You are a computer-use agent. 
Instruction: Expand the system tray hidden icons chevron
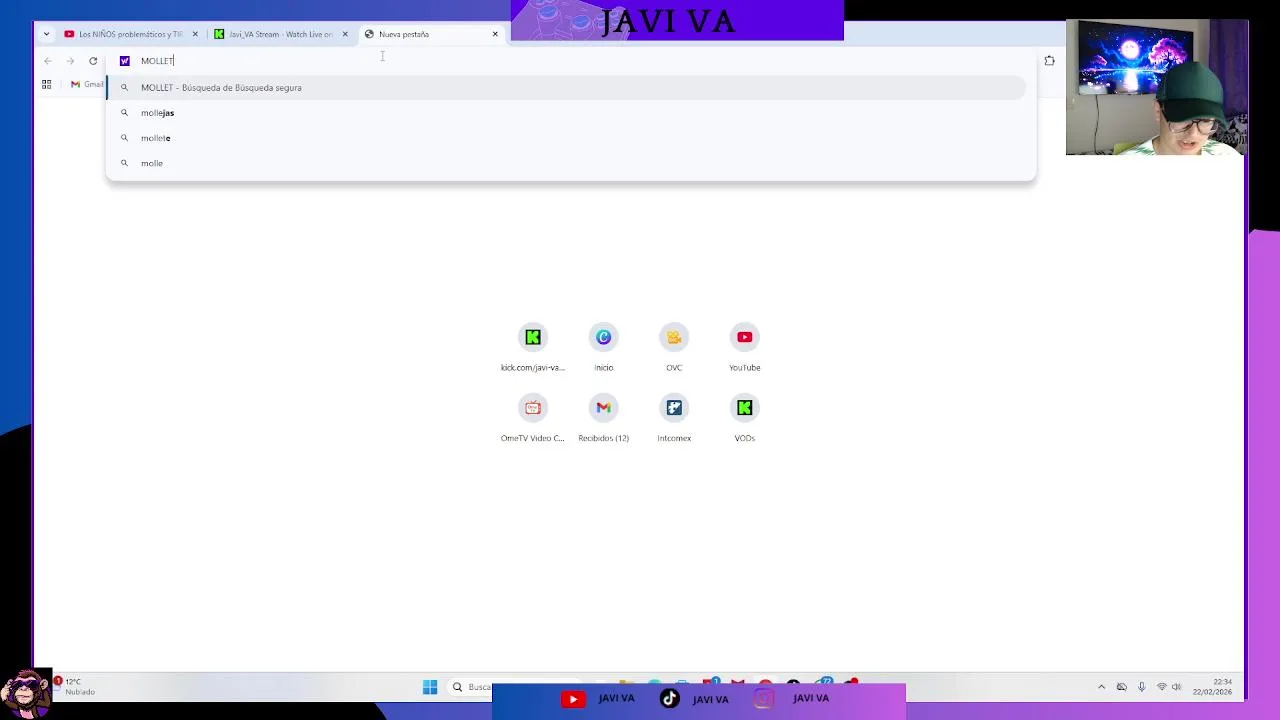coord(1101,687)
